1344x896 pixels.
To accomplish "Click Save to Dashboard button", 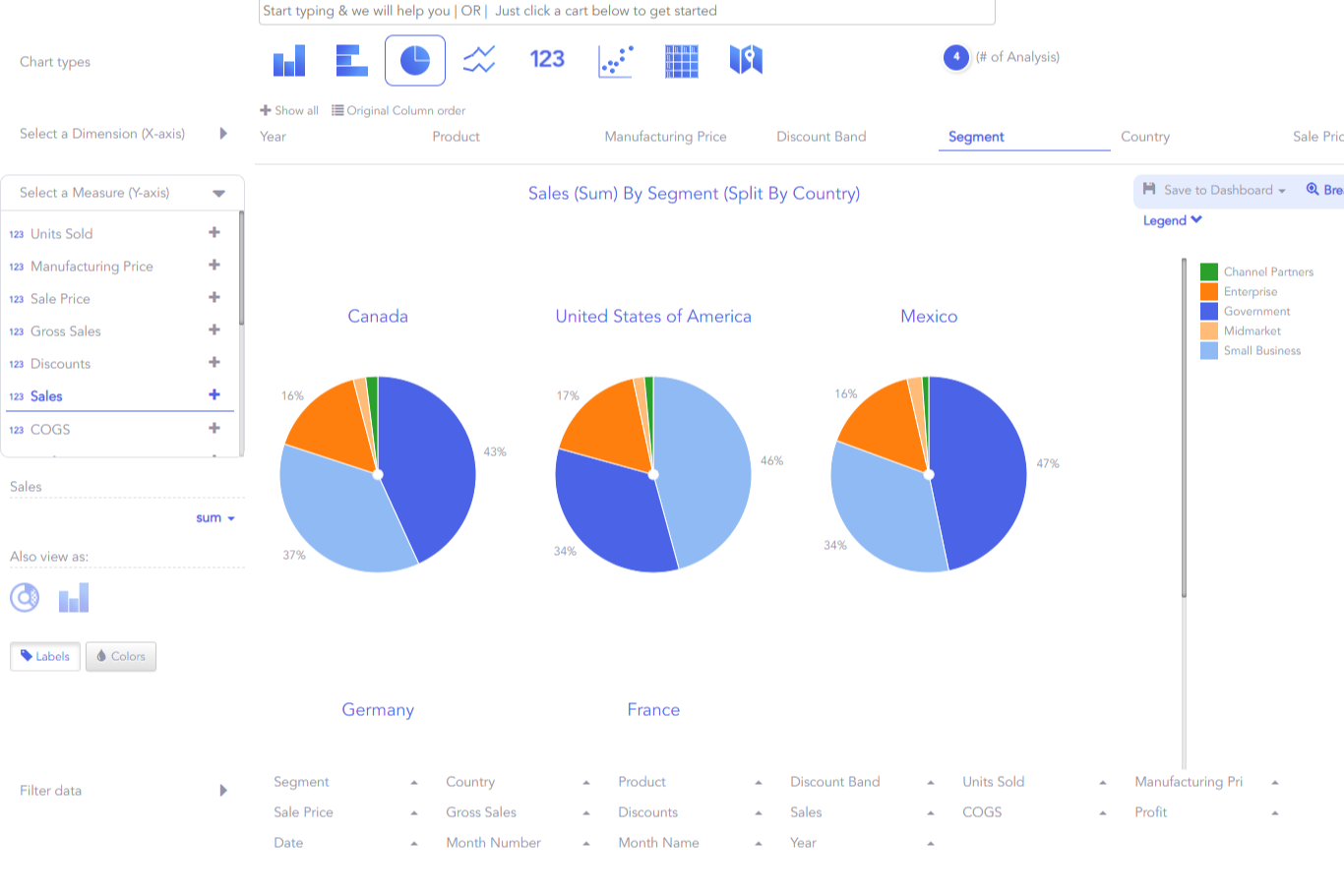I will 1214,190.
